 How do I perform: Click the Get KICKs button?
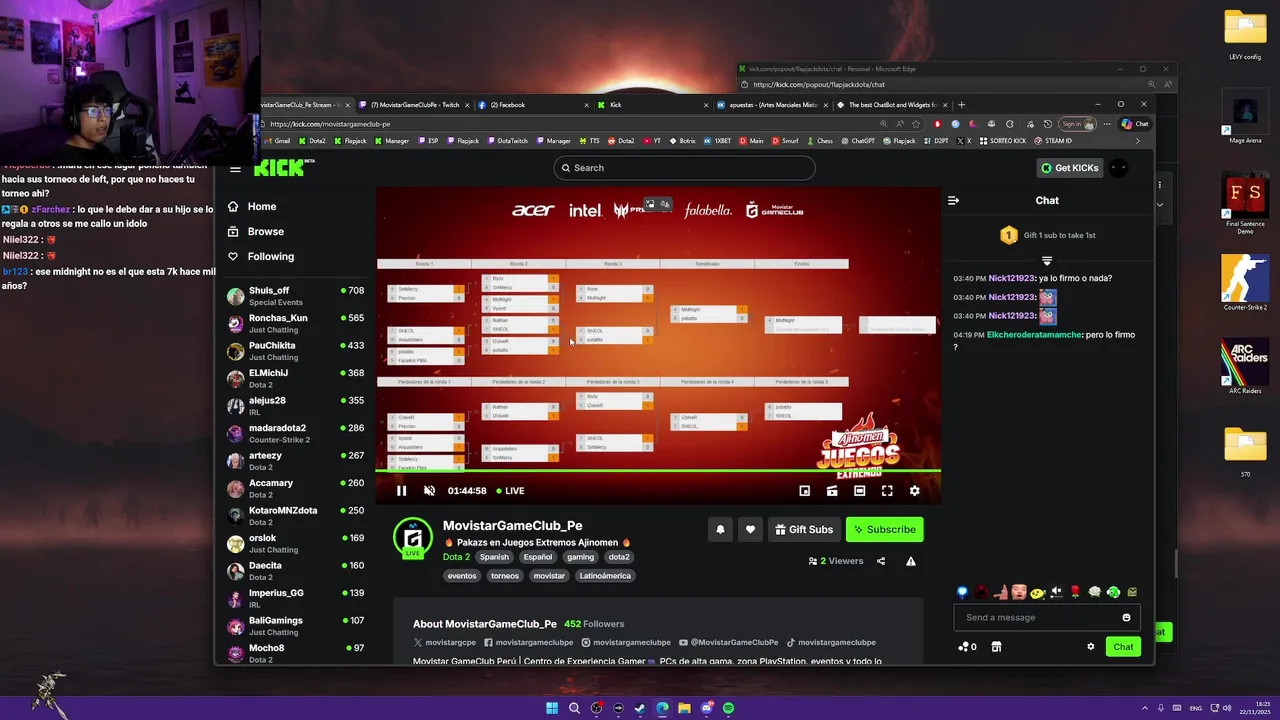tap(1069, 168)
